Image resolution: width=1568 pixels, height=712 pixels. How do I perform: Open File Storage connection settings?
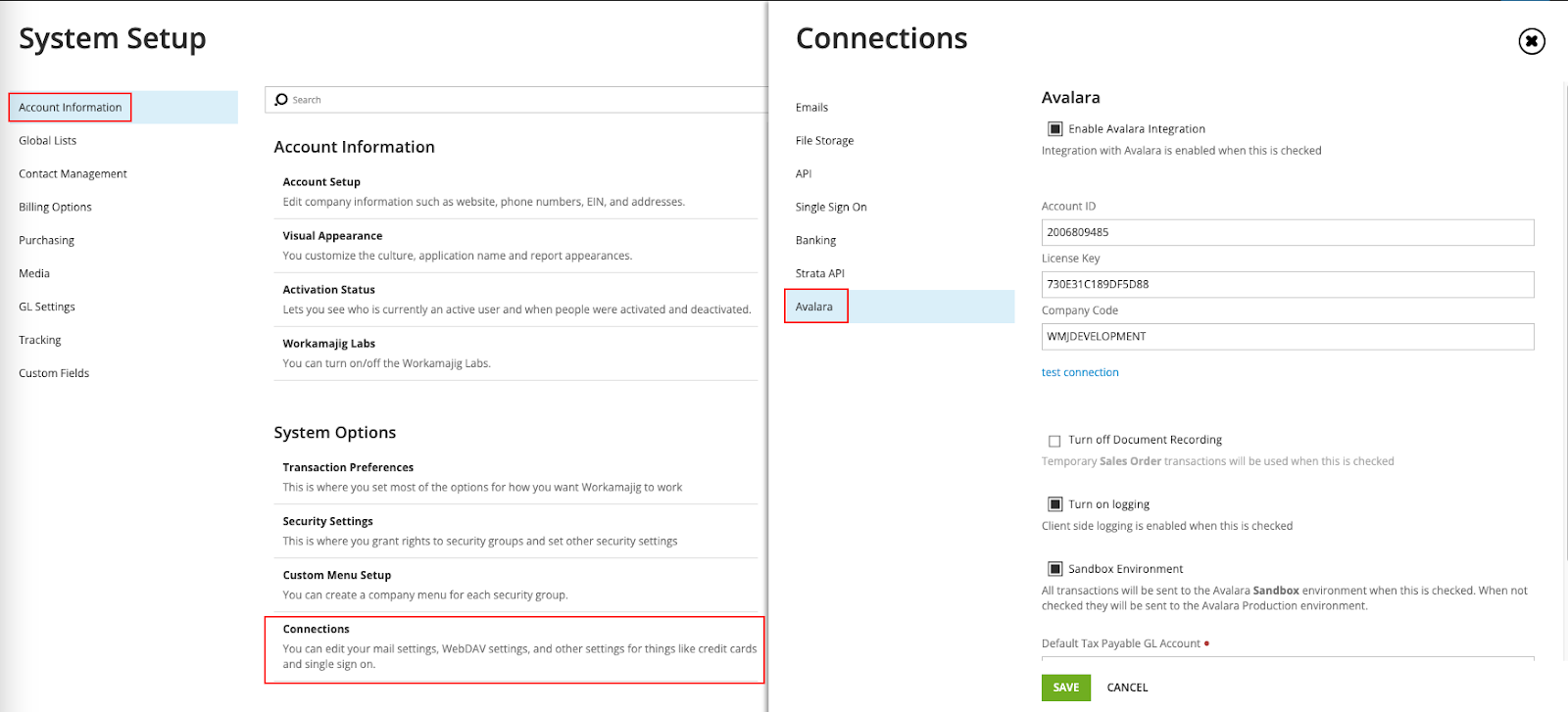[x=824, y=141]
